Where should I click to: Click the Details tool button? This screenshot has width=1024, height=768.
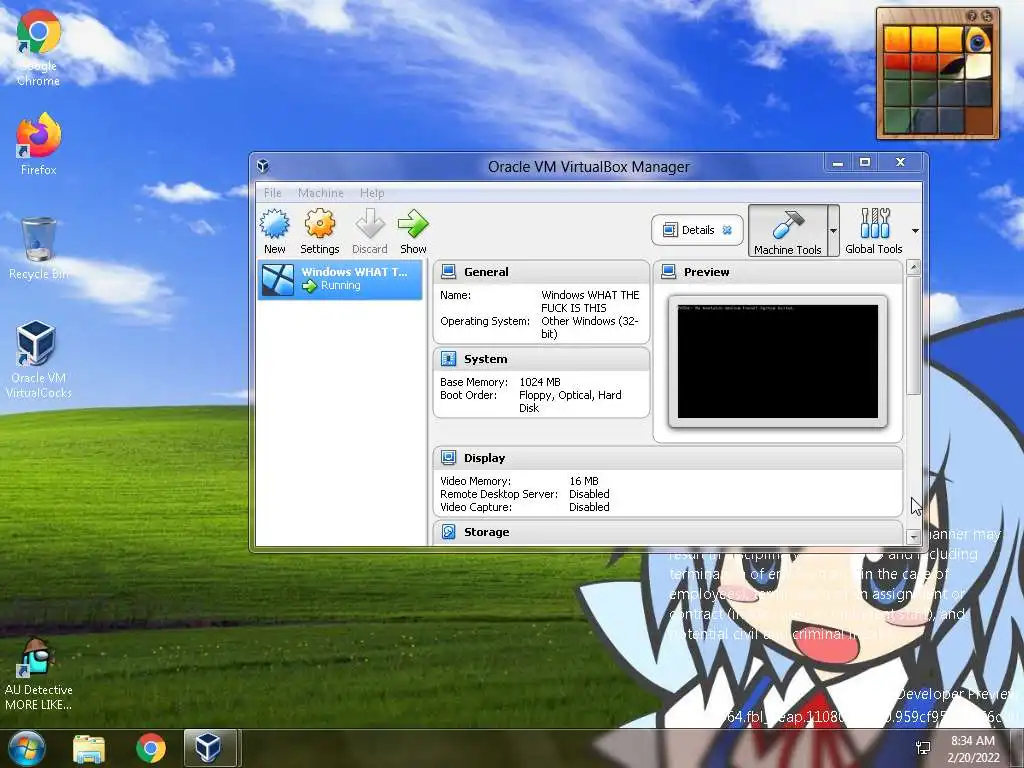pyautogui.click(x=697, y=230)
